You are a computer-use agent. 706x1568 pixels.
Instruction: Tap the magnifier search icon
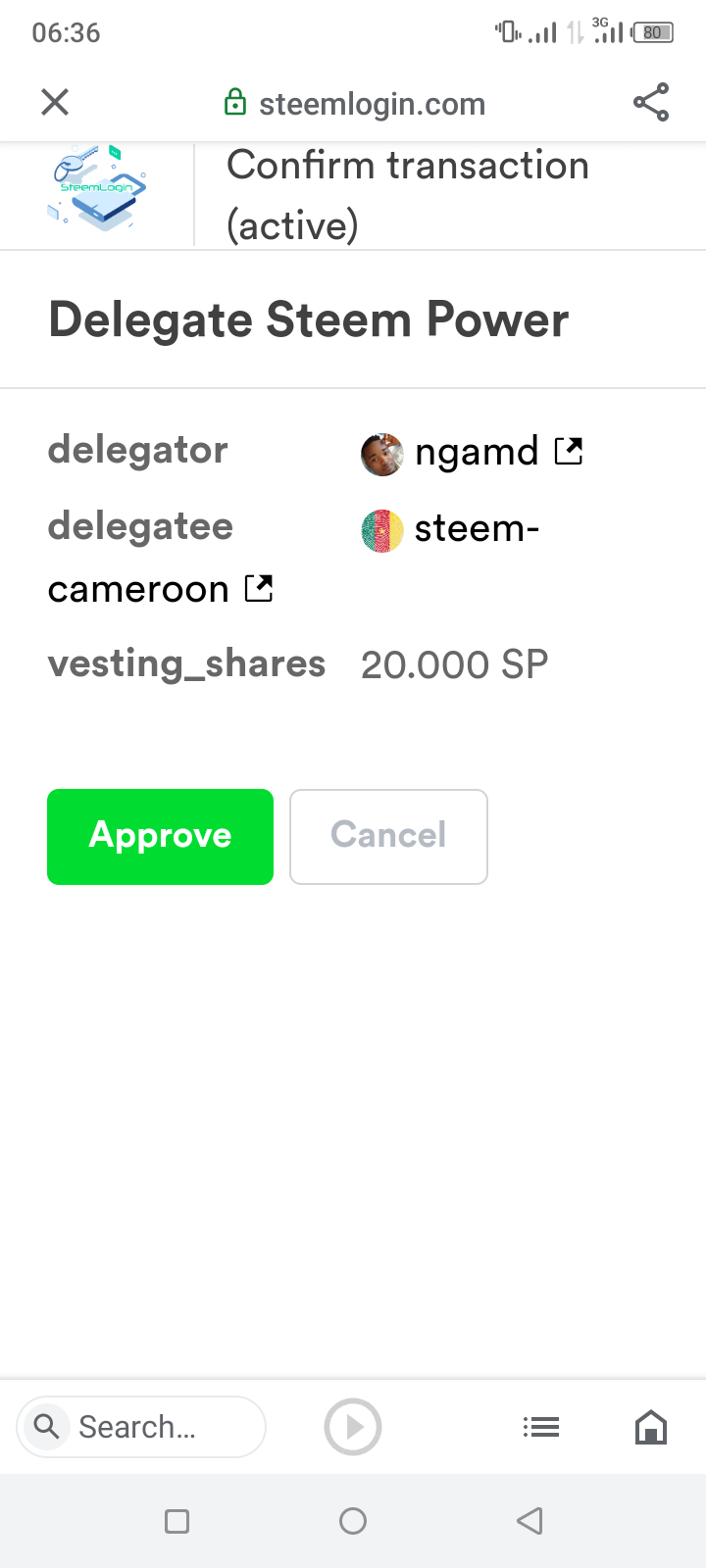[46, 1426]
